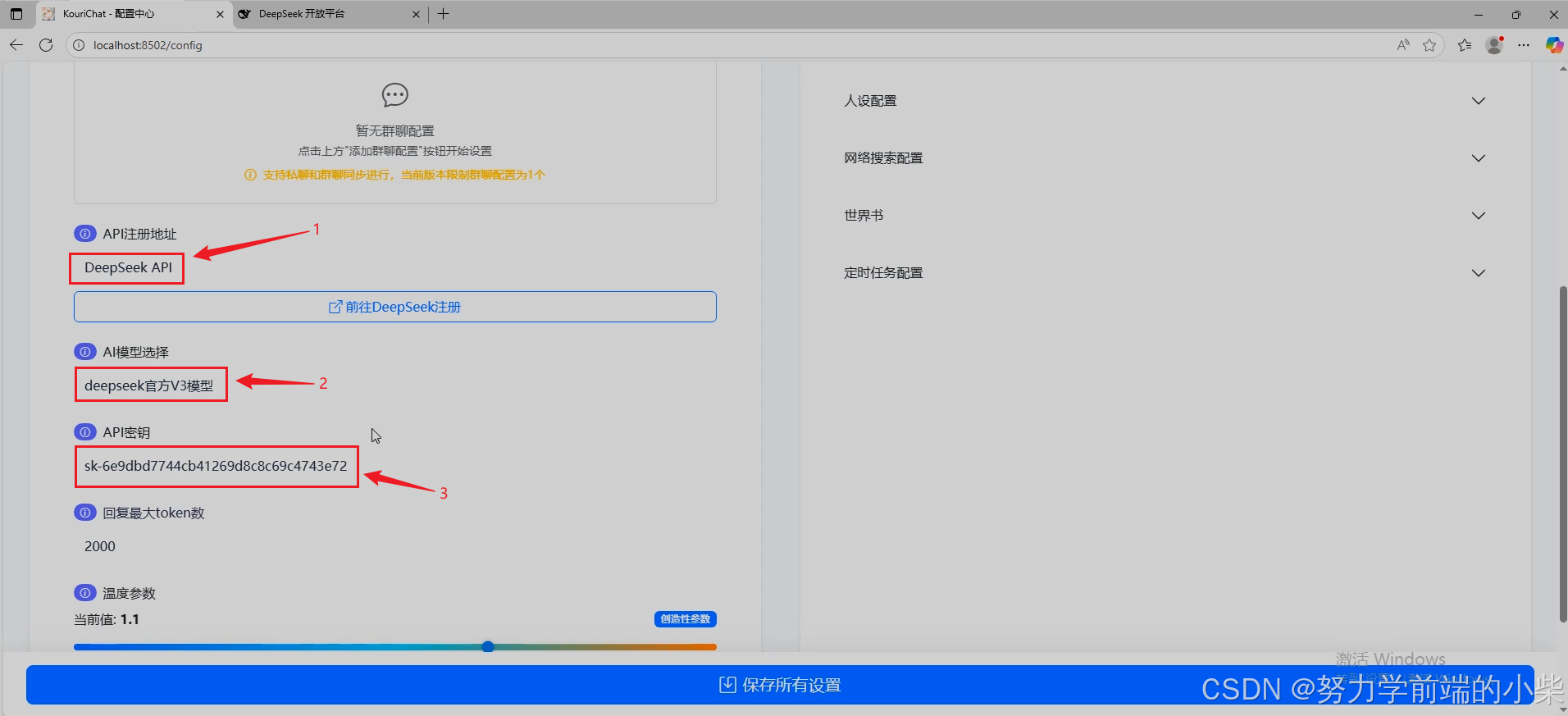Expand the 网络搜索配置 section
Viewport: 1568px width, 716px height.
coord(1165,158)
